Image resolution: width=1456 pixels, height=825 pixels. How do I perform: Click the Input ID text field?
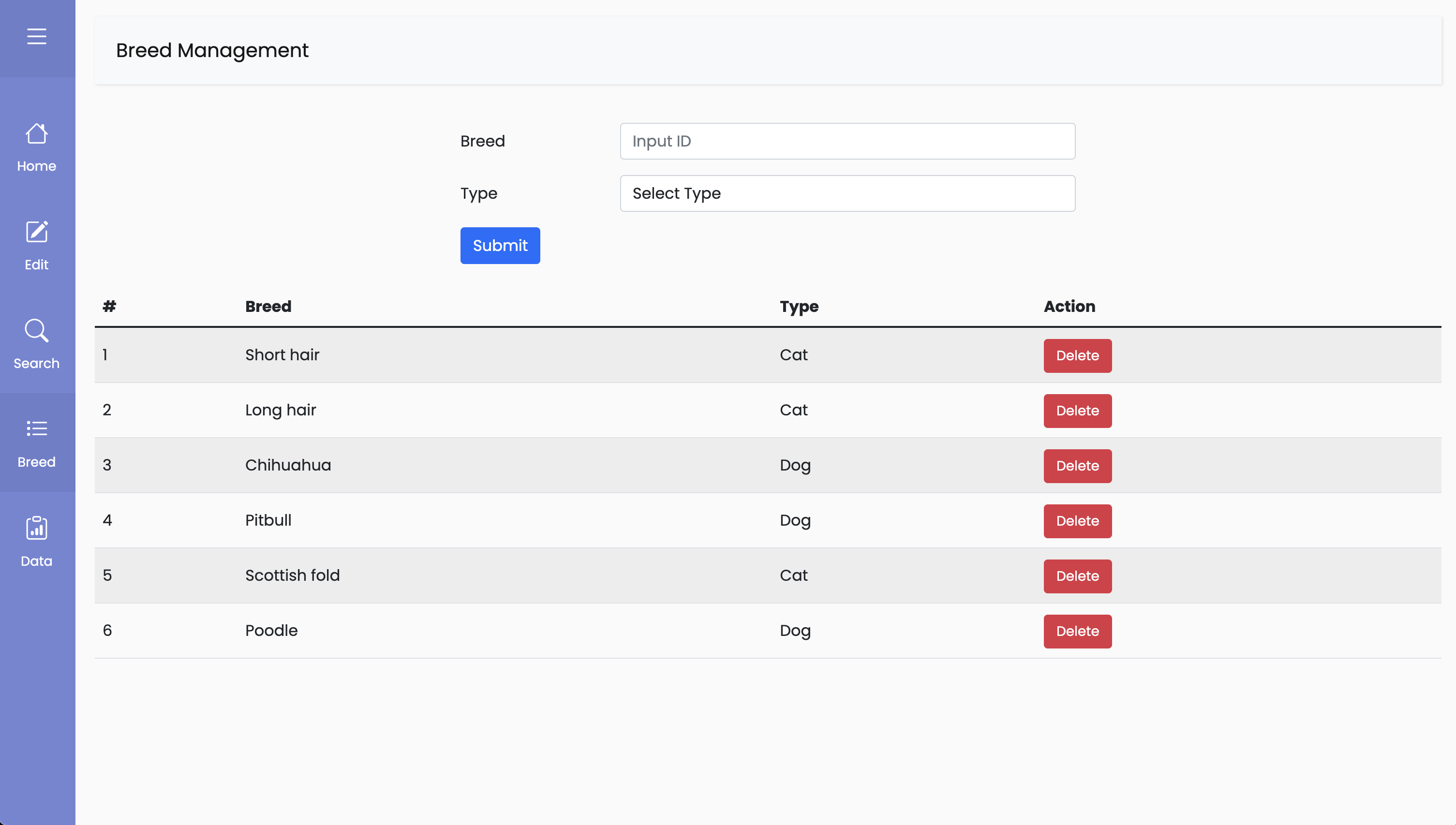click(x=847, y=141)
